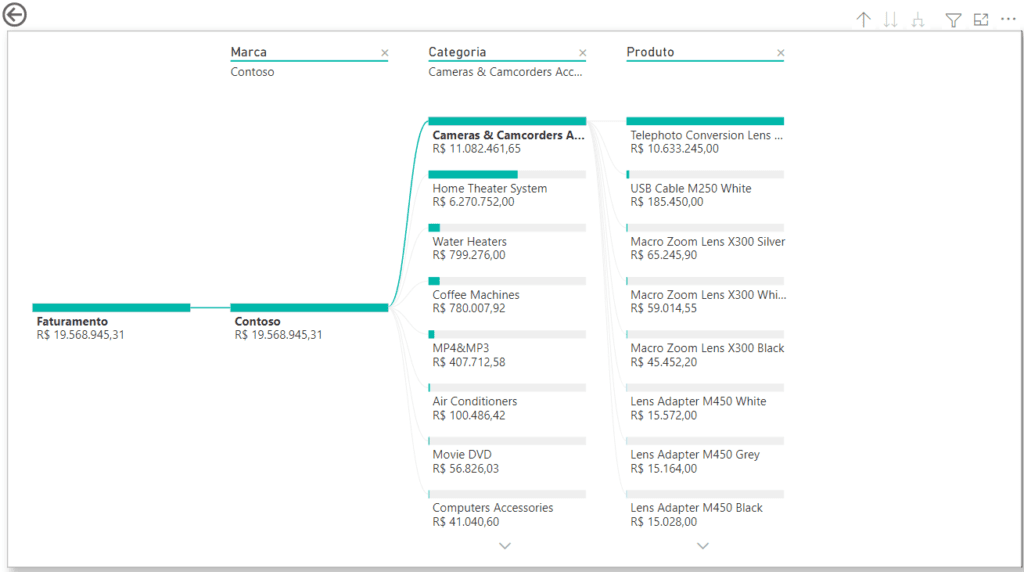Click the R$ 407.712,58 value
The width and height of the screenshot is (1024, 572).
pos(469,362)
